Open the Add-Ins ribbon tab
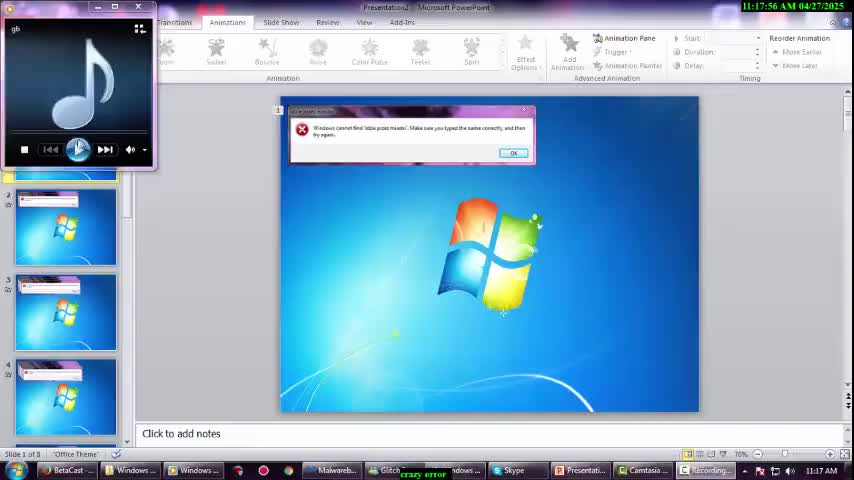854x480 pixels. tap(402, 22)
